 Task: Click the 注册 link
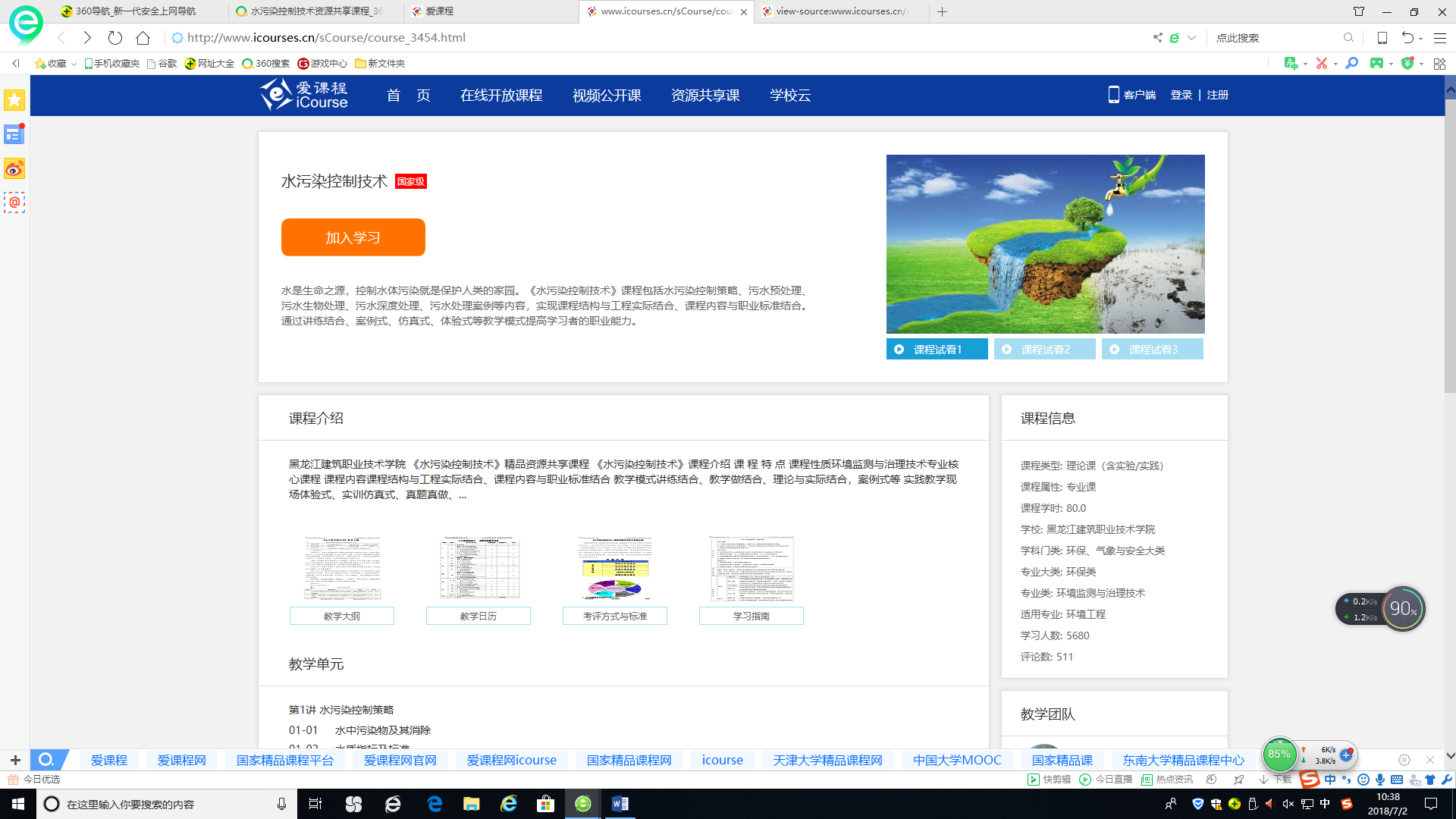[1218, 95]
